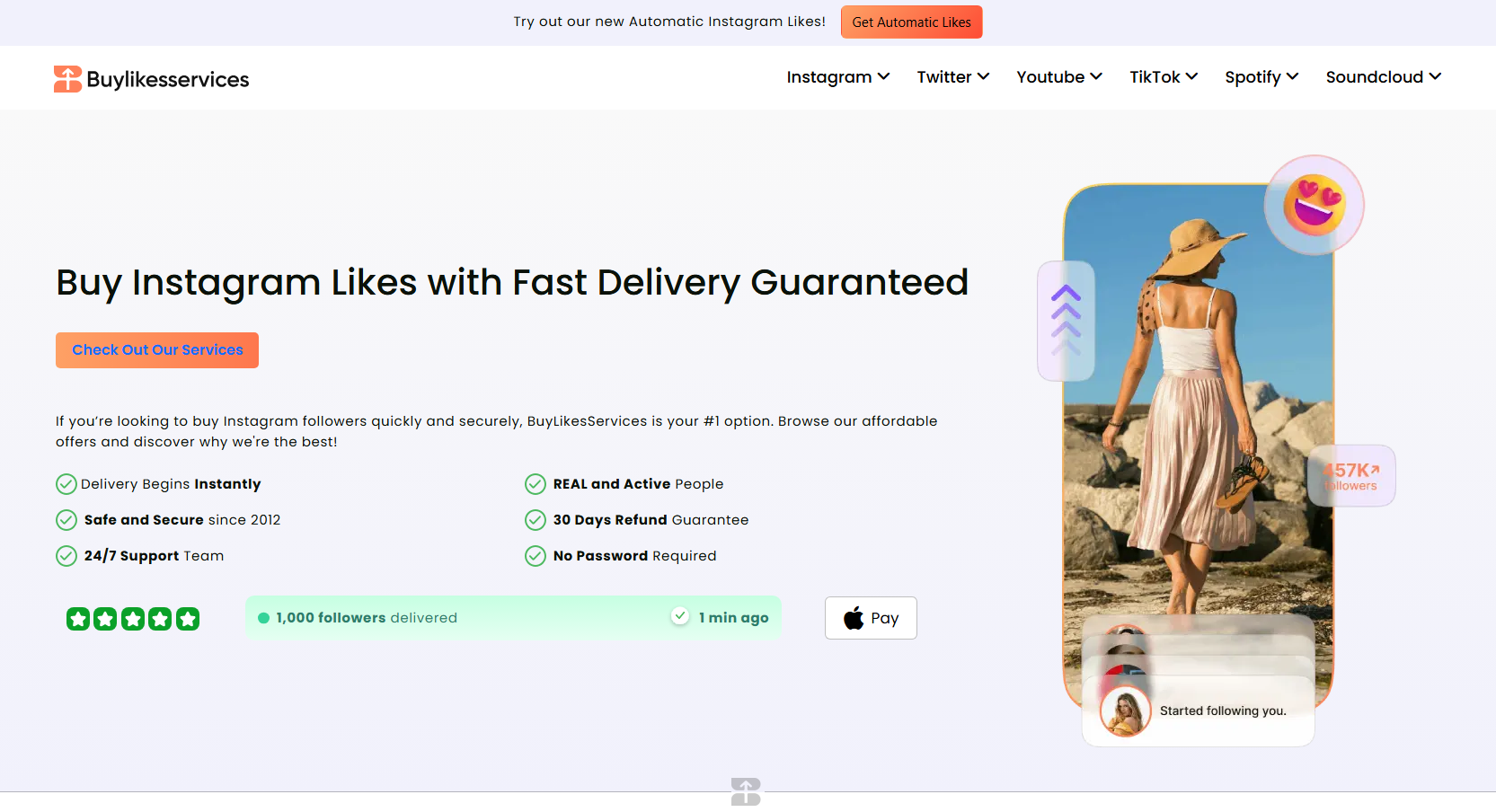Click the heart-eyes emoji icon
1496x812 pixels.
pos(1314,205)
